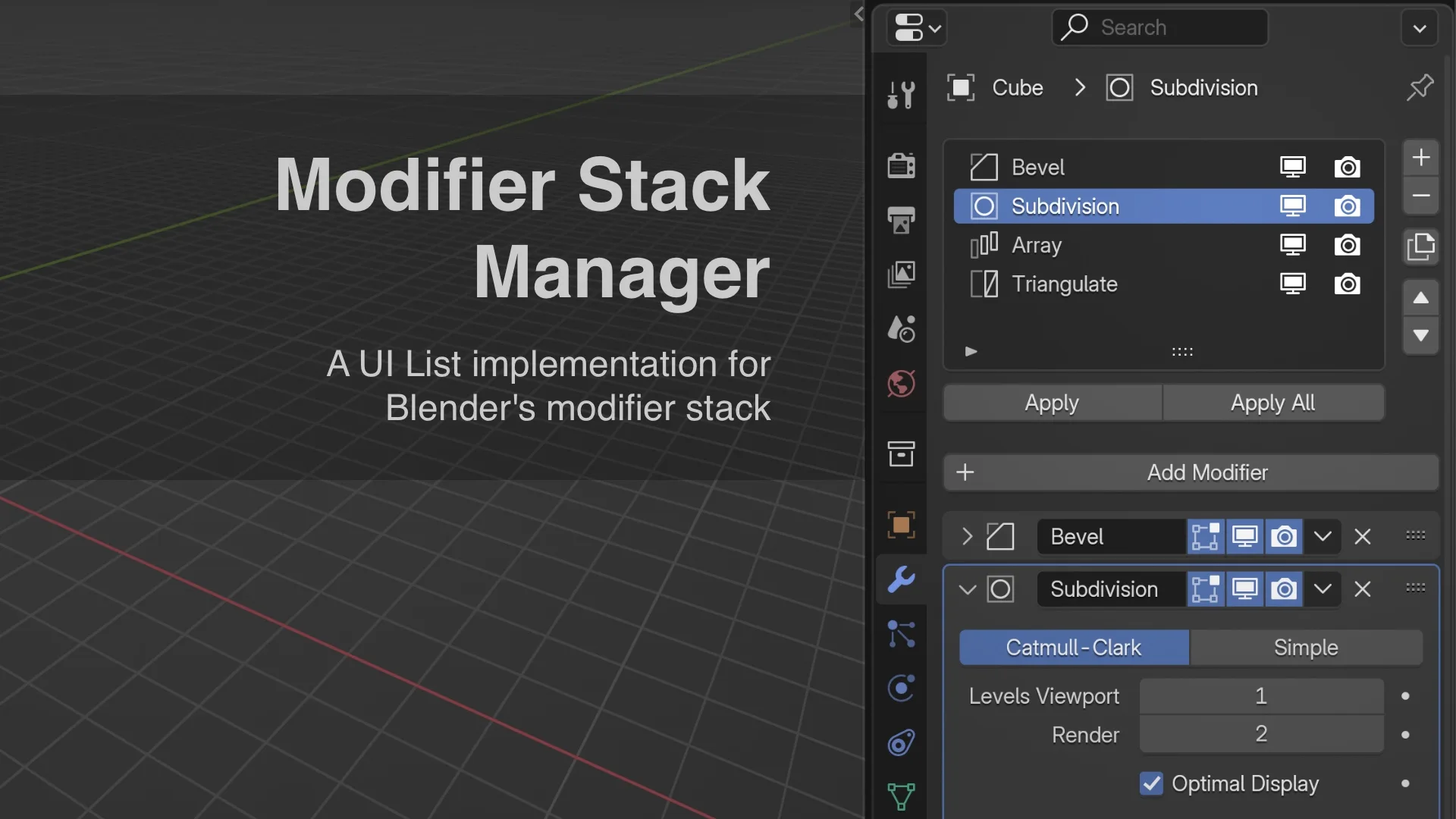Open the Subdivision panel options dropdown

[1323, 589]
